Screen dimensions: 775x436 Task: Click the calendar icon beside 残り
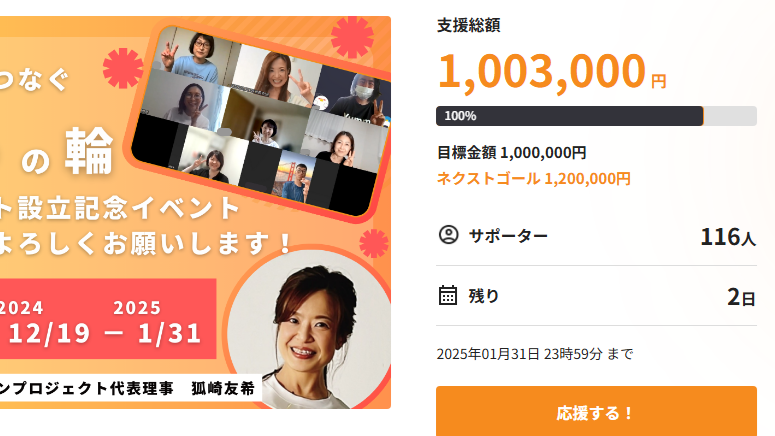point(448,295)
